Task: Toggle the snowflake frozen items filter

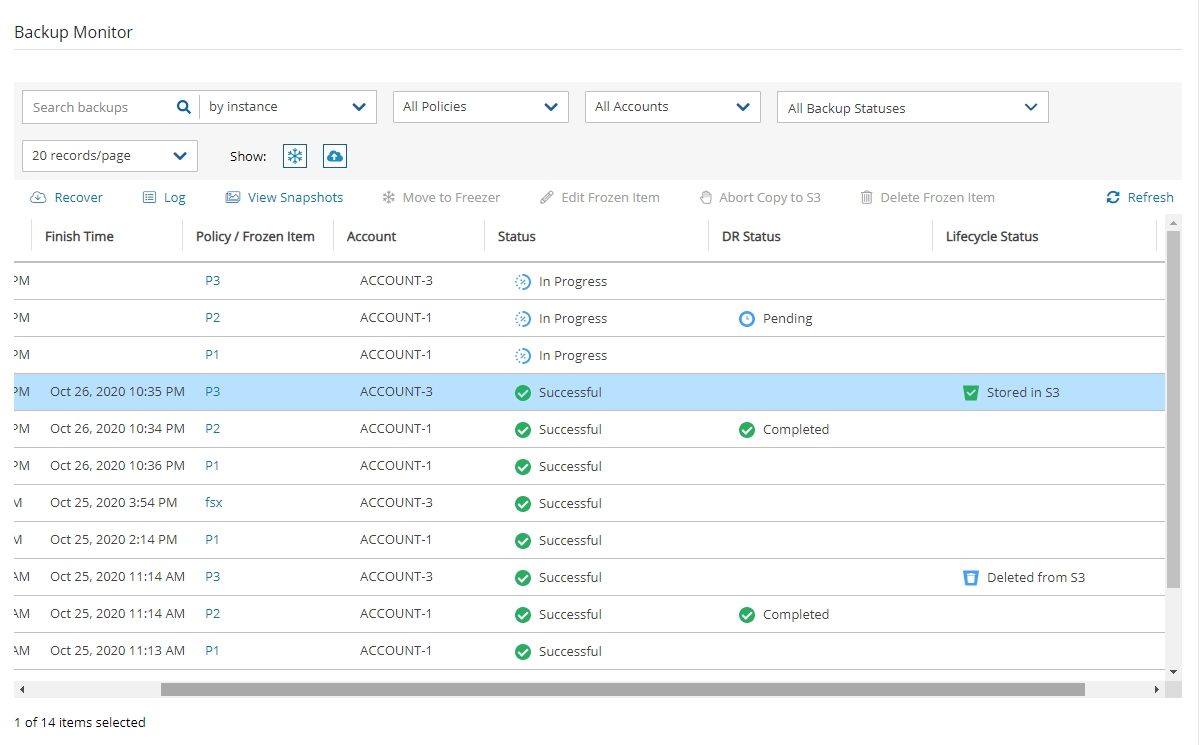Action: pyautogui.click(x=295, y=156)
